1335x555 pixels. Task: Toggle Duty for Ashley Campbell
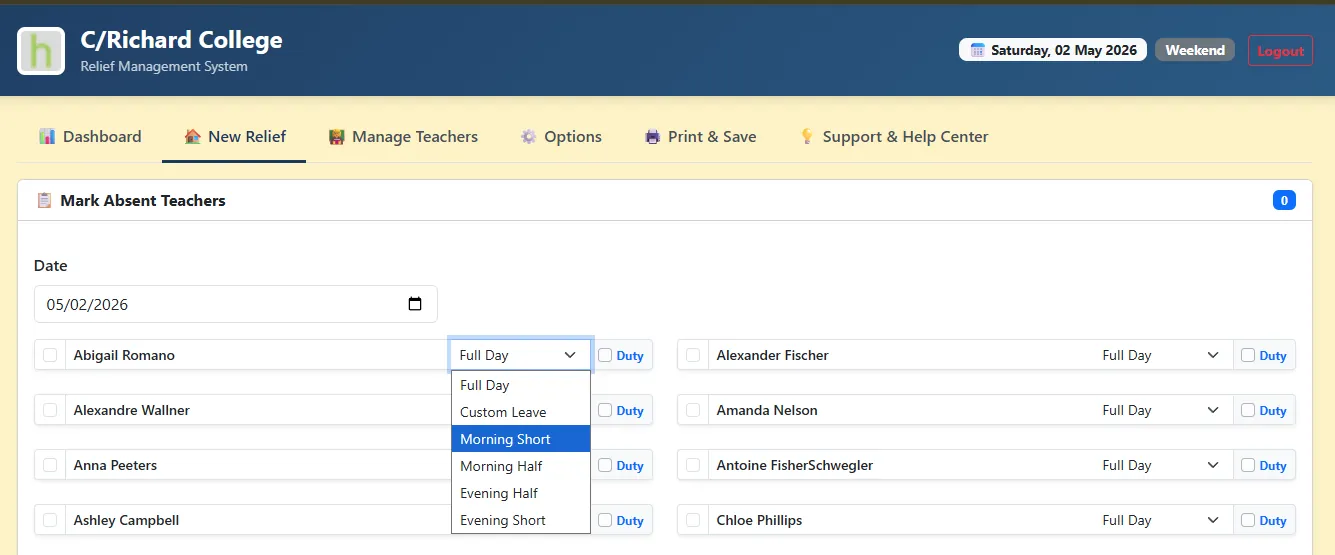click(605, 520)
